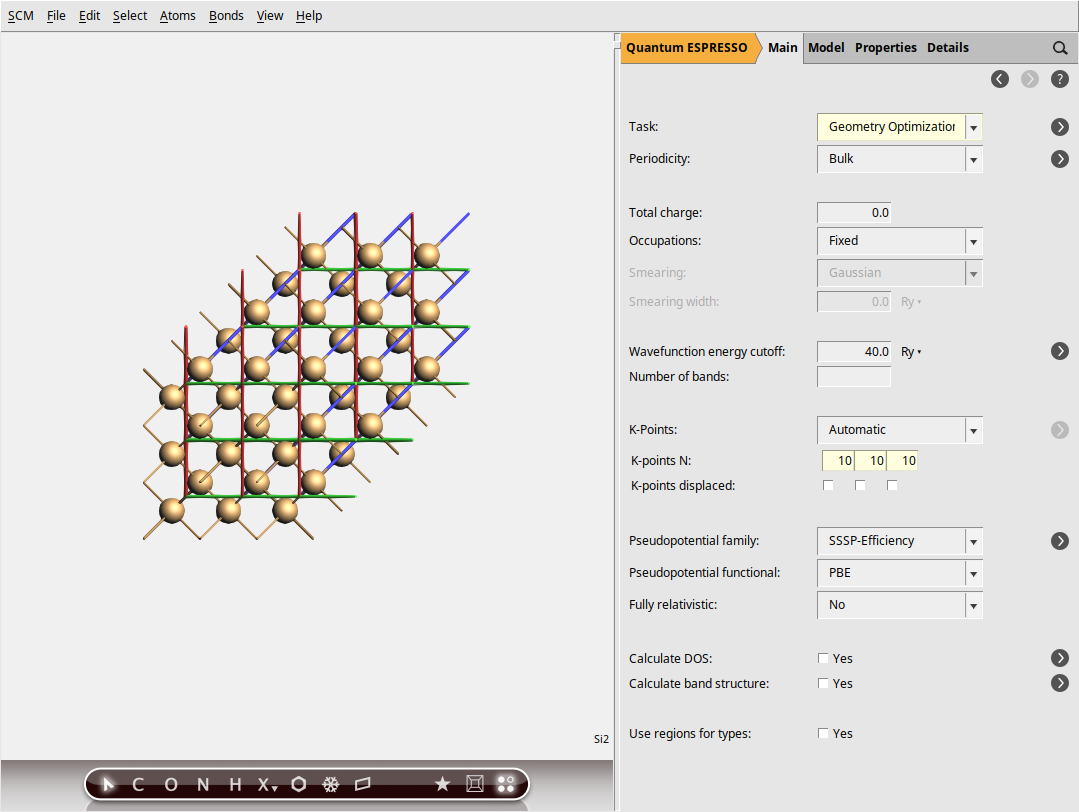Select the arrow selection tool
1079x812 pixels.
point(108,784)
